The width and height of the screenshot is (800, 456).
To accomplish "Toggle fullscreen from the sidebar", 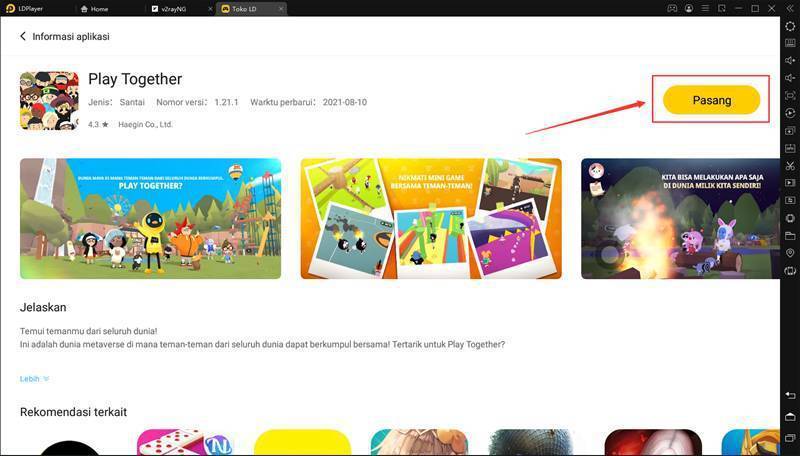I will [790, 95].
